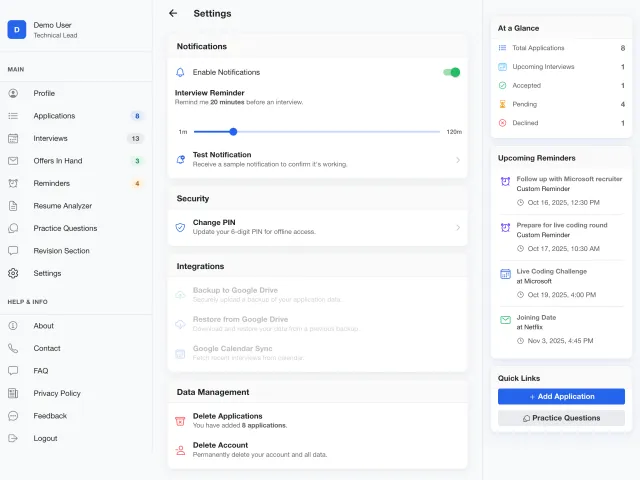Open Applications in the sidebar menu
Image resolution: width=640 pixels, height=480 pixels.
coord(76,116)
